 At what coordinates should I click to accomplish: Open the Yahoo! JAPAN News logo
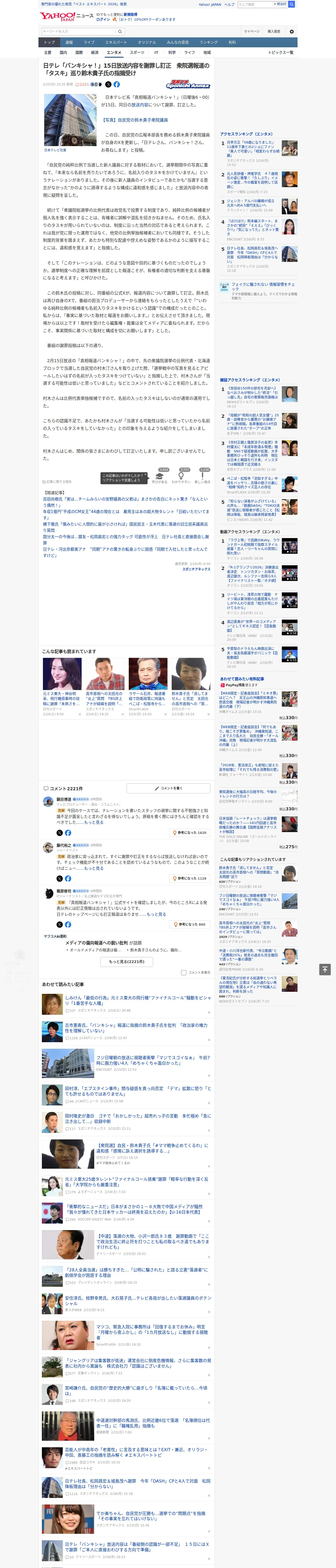point(67,16)
